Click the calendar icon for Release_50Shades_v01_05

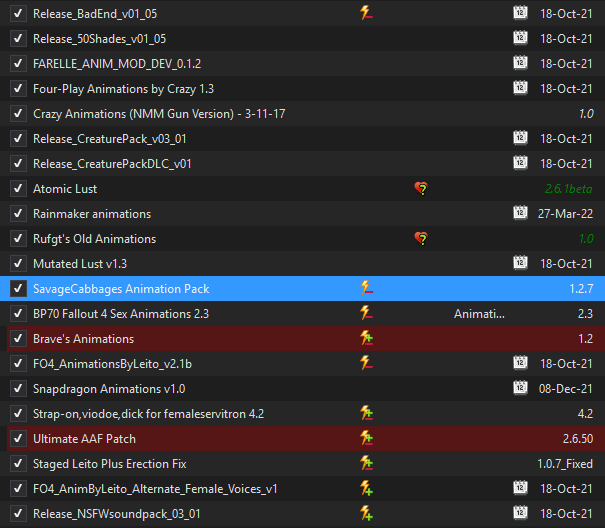(520, 38)
